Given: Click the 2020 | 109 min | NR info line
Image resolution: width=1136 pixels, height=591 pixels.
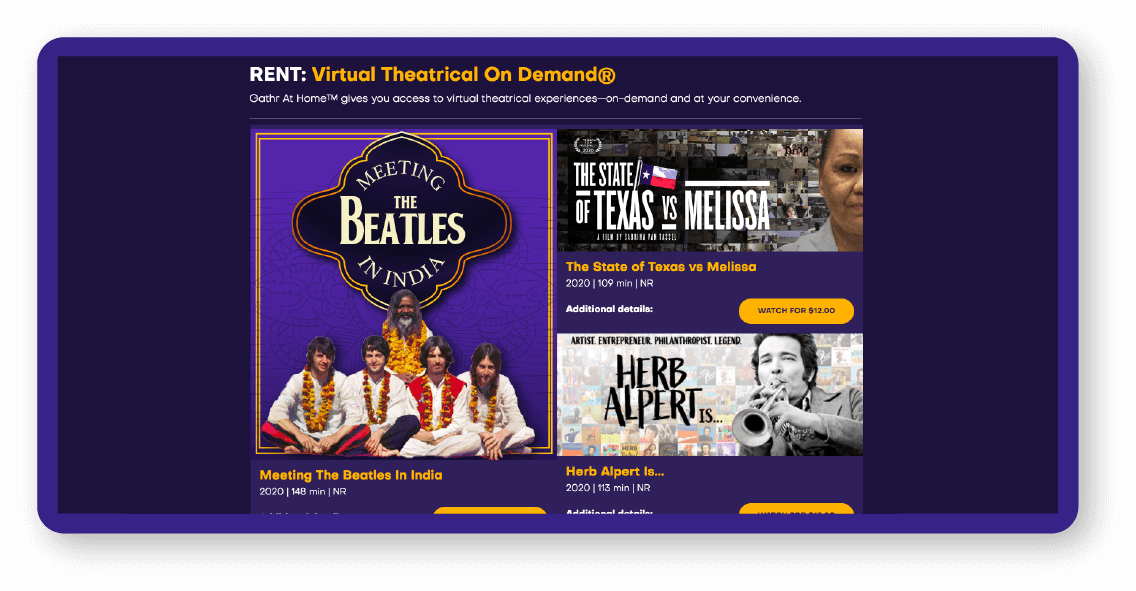Looking at the screenshot, I should click(609, 283).
